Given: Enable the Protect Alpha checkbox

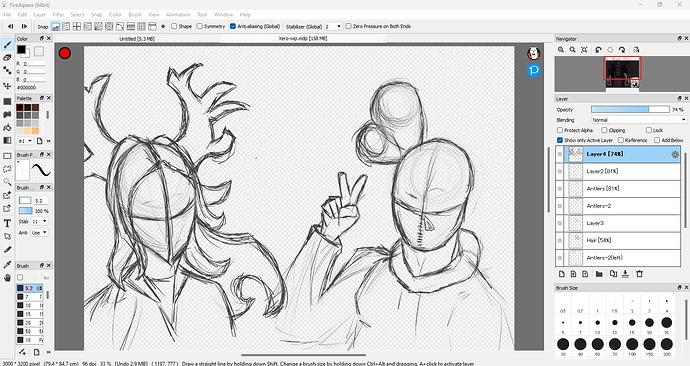Looking at the screenshot, I should [560, 130].
